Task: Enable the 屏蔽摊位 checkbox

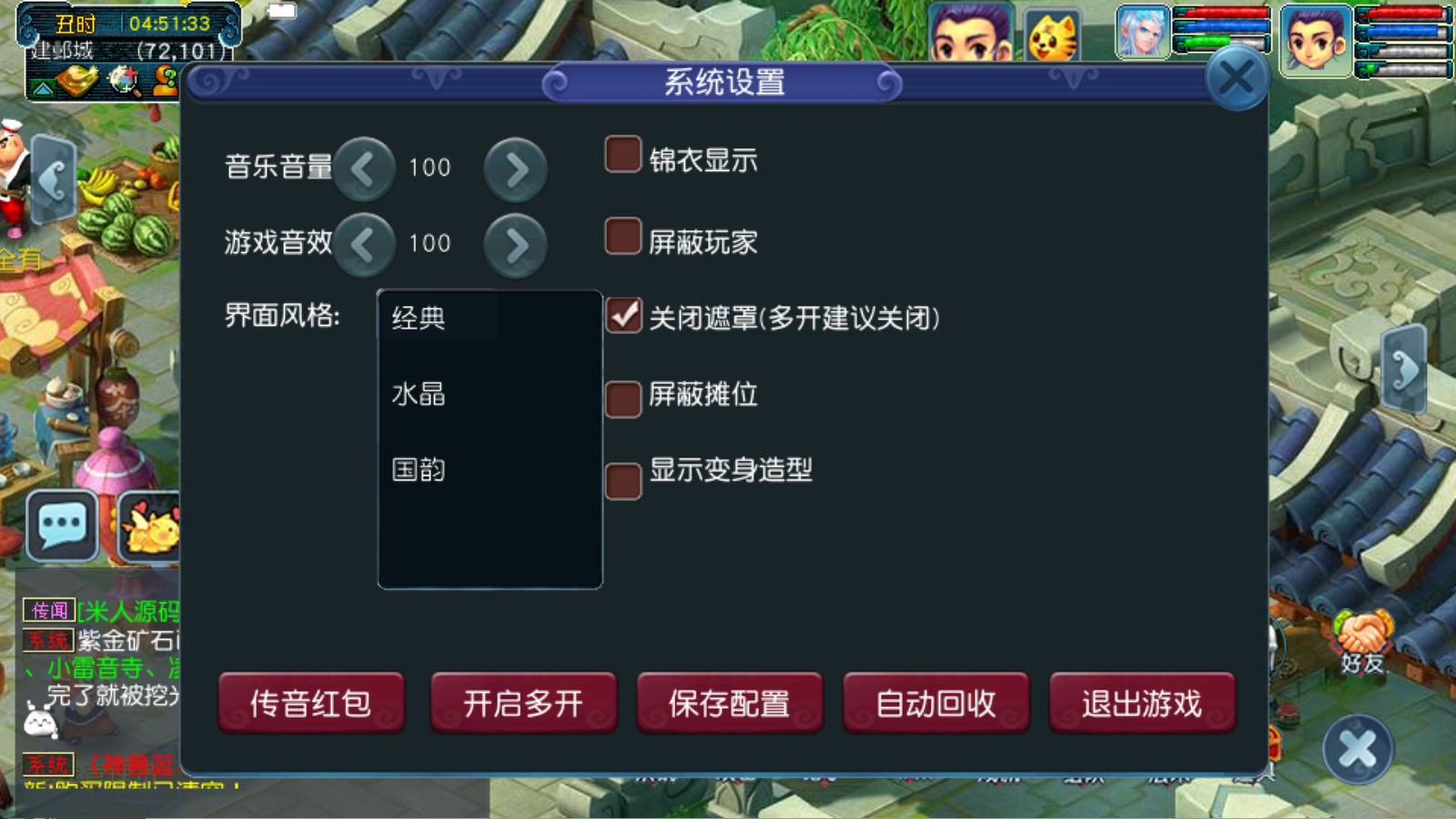Action: (623, 399)
